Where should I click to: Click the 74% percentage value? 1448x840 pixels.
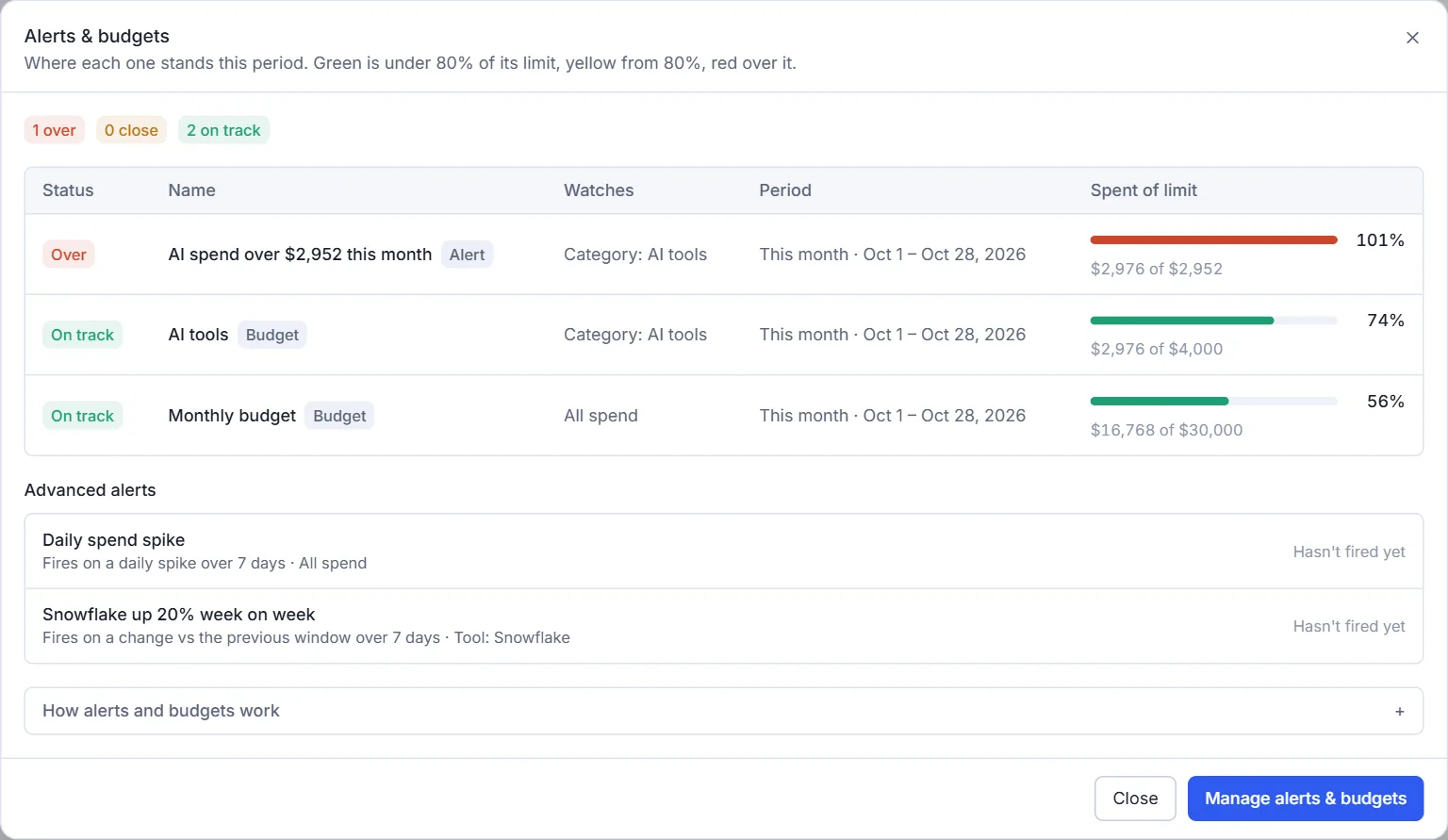click(x=1386, y=321)
